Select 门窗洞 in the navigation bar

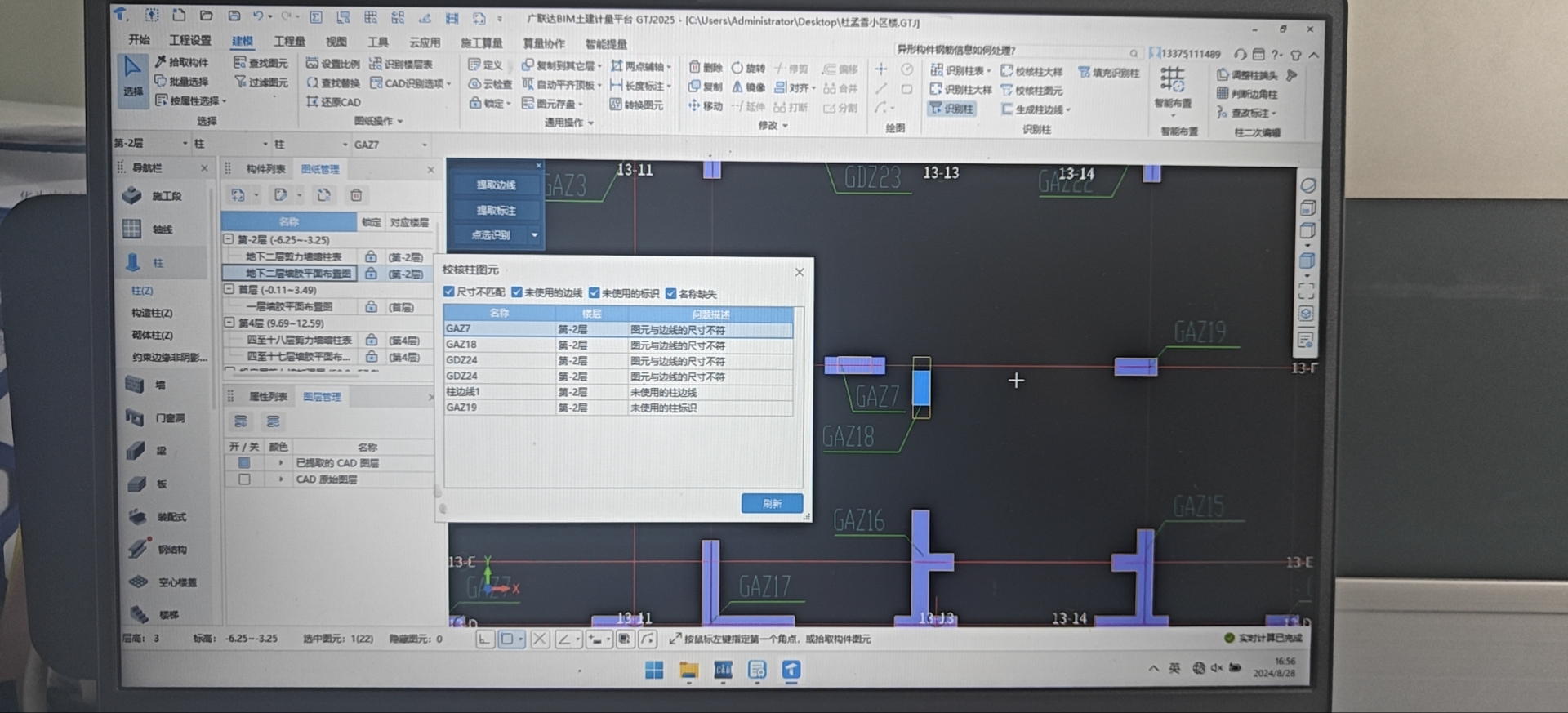click(x=155, y=418)
